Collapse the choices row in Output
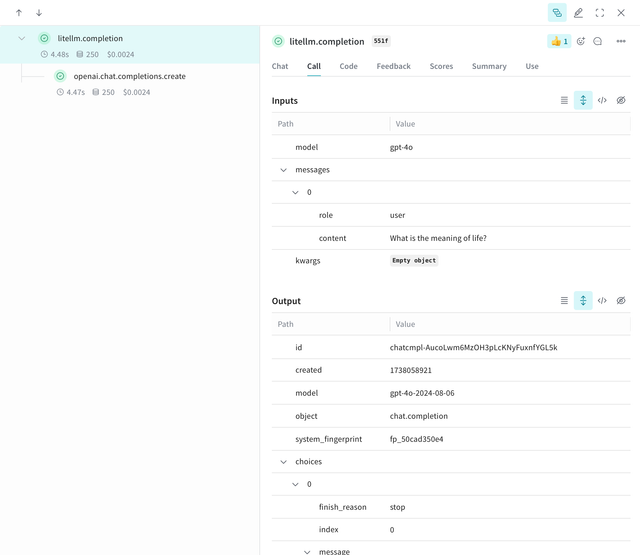The width and height of the screenshot is (640, 555). [284, 462]
